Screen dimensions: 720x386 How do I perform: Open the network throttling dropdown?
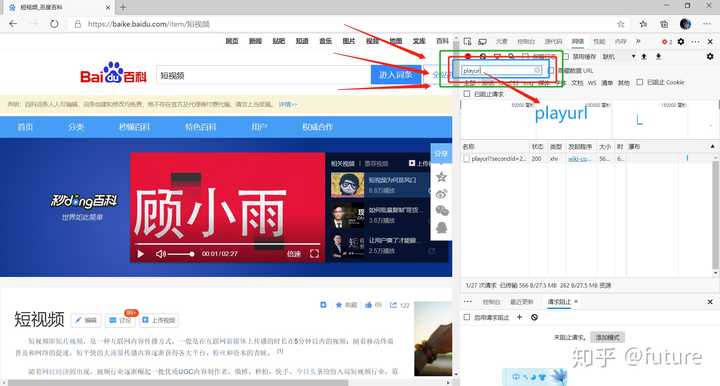click(619, 56)
